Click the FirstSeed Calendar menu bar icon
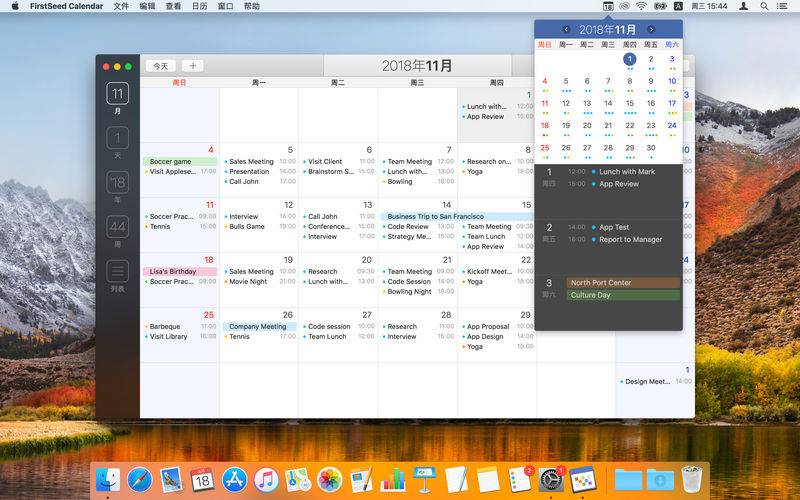 (x=609, y=6)
